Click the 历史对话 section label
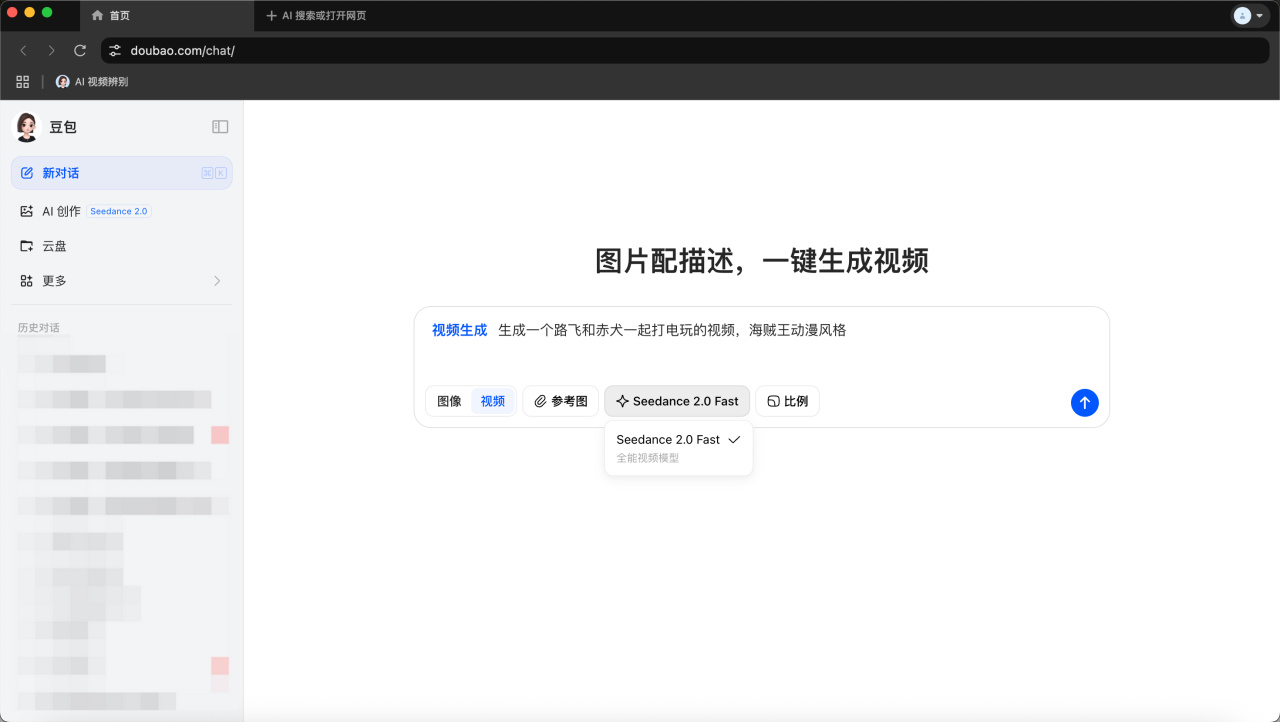Image resolution: width=1280 pixels, height=722 pixels. pos(39,328)
